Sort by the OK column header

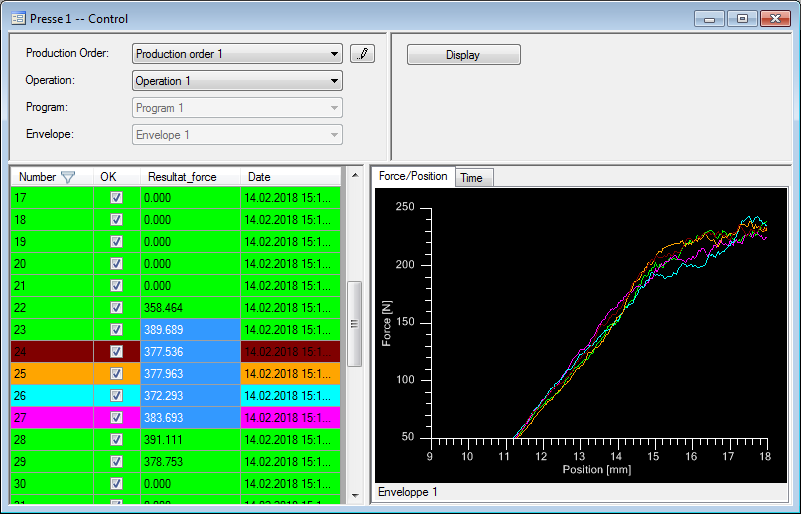[x=116, y=177]
